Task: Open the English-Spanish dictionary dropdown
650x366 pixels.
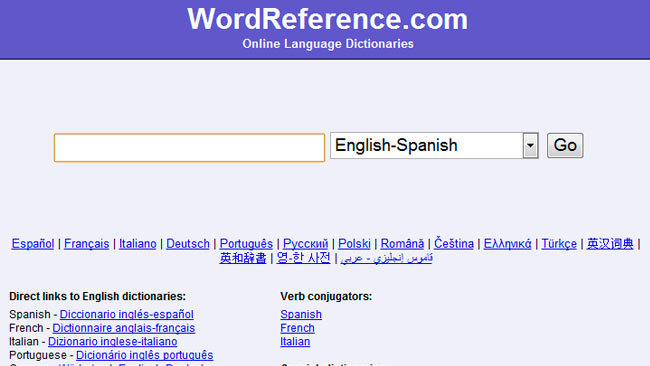Action: coord(434,145)
